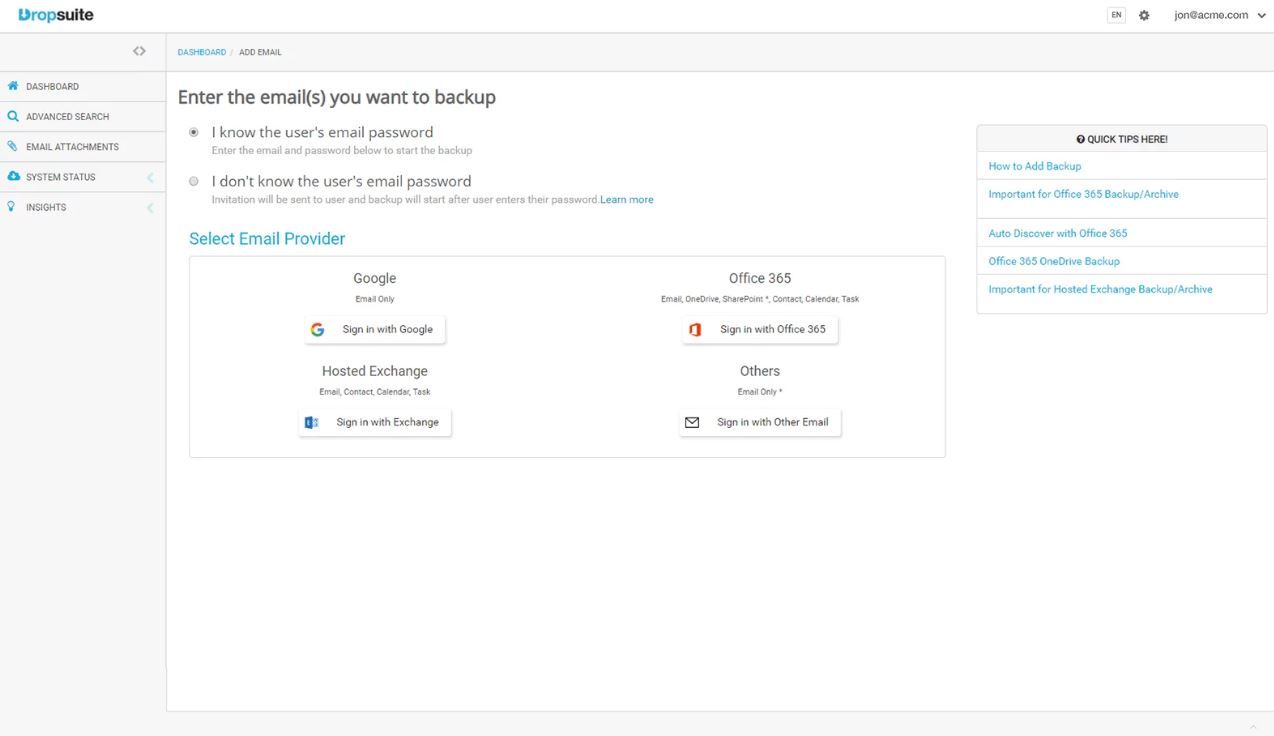This screenshot has width=1274, height=736.
Task: Open Insights in the sidebar
Action: tap(83, 206)
